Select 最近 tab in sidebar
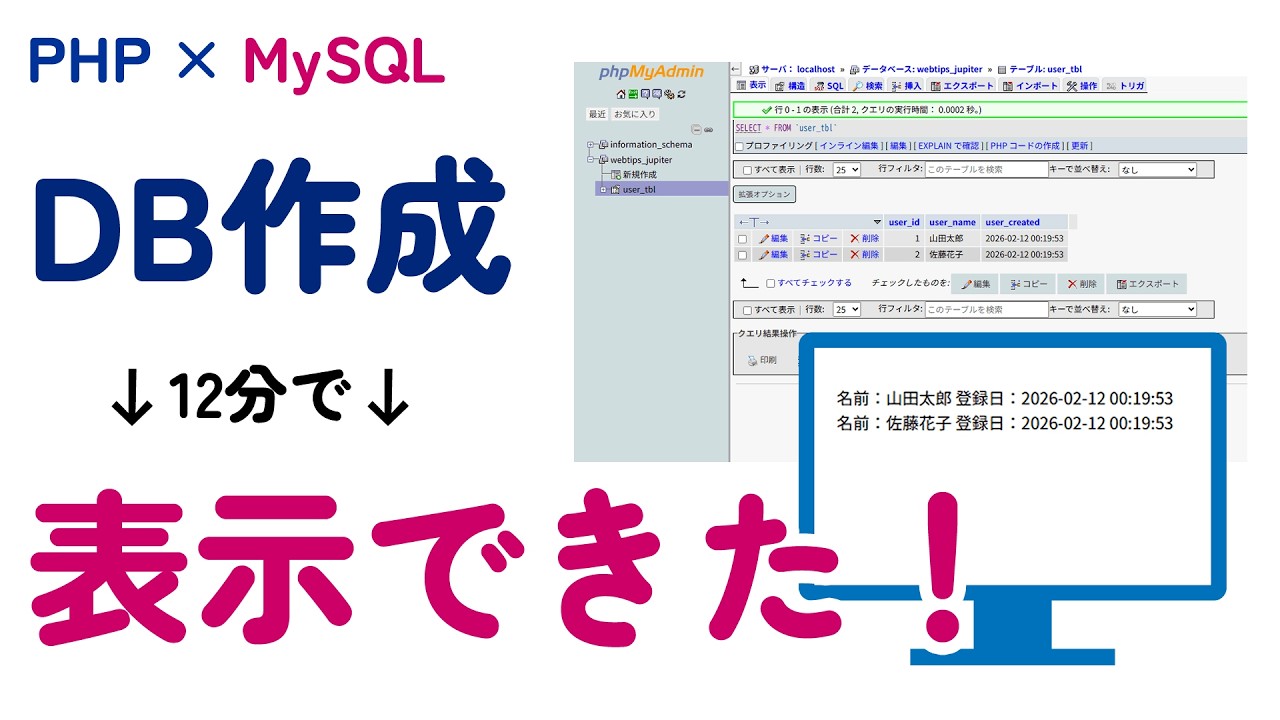Screen dimensions: 1280x720 coord(597,114)
